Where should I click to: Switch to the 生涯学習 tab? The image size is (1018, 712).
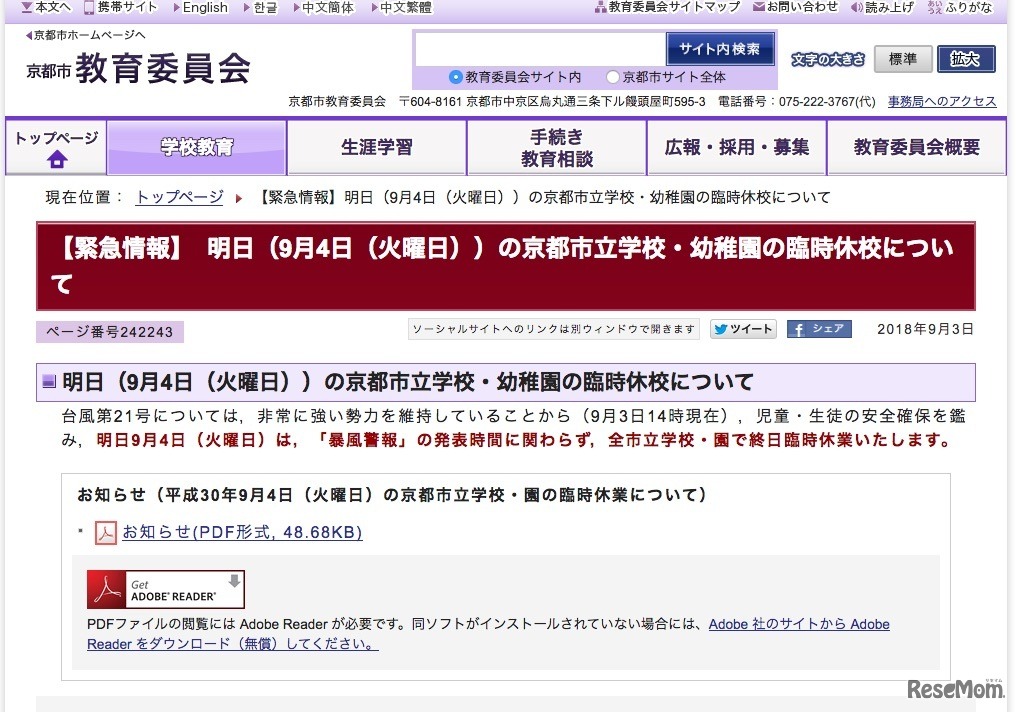point(376,146)
